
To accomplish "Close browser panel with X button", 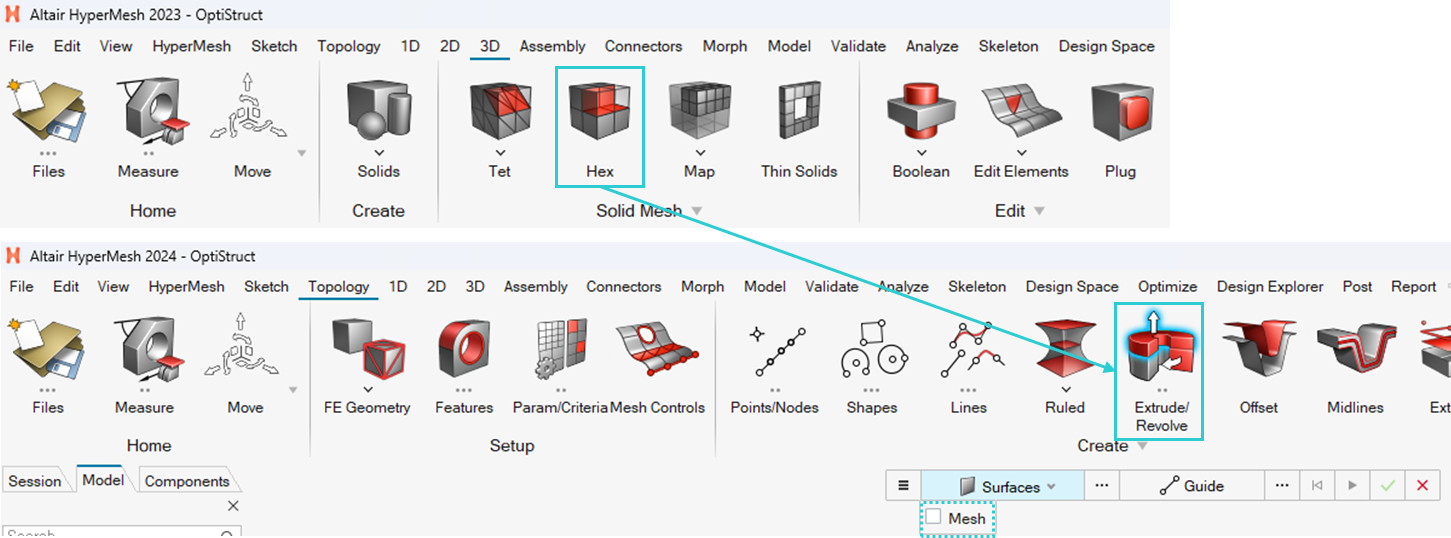I will (x=233, y=506).
